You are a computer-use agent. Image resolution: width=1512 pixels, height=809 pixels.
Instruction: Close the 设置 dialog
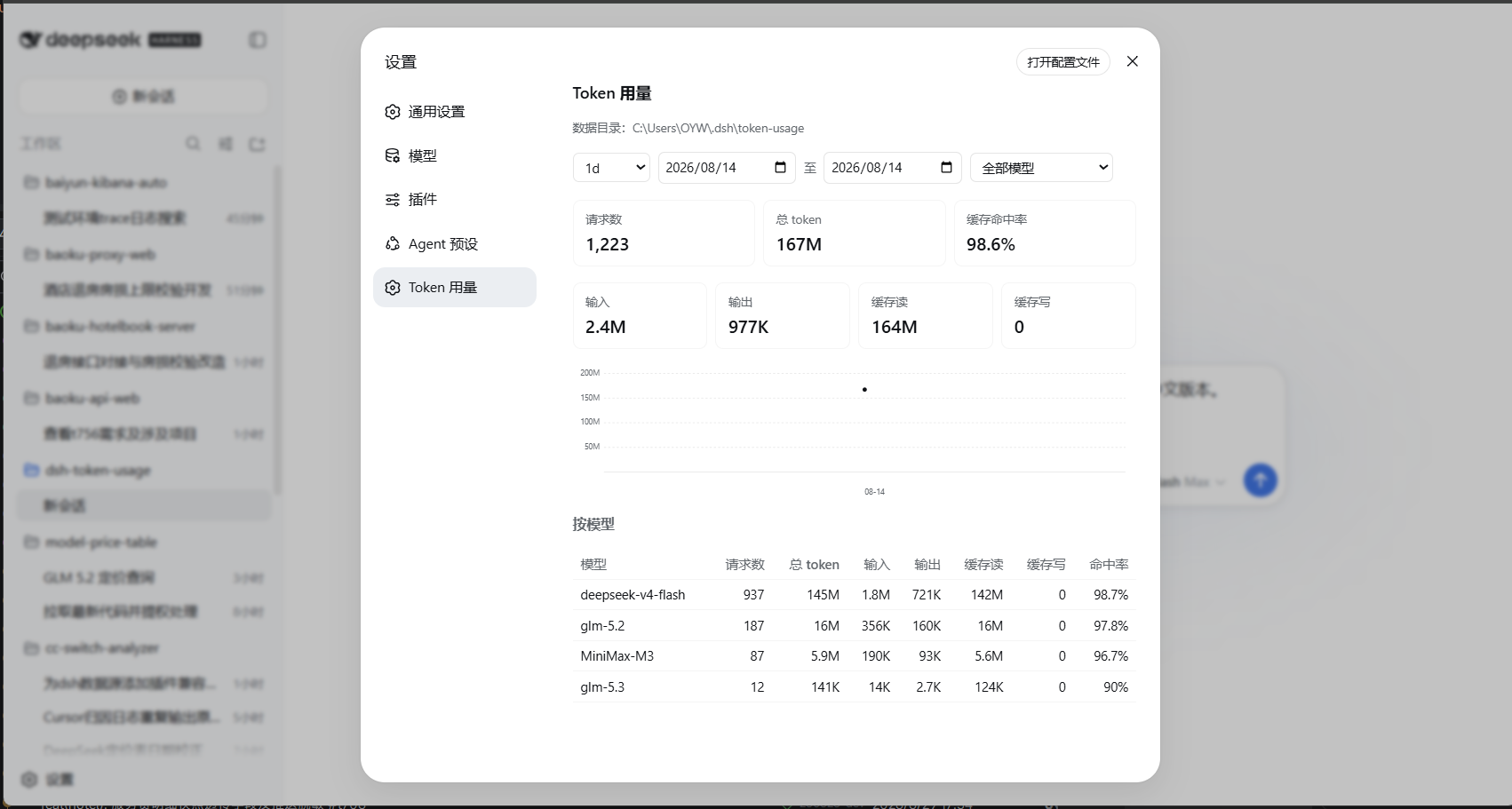click(1133, 61)
